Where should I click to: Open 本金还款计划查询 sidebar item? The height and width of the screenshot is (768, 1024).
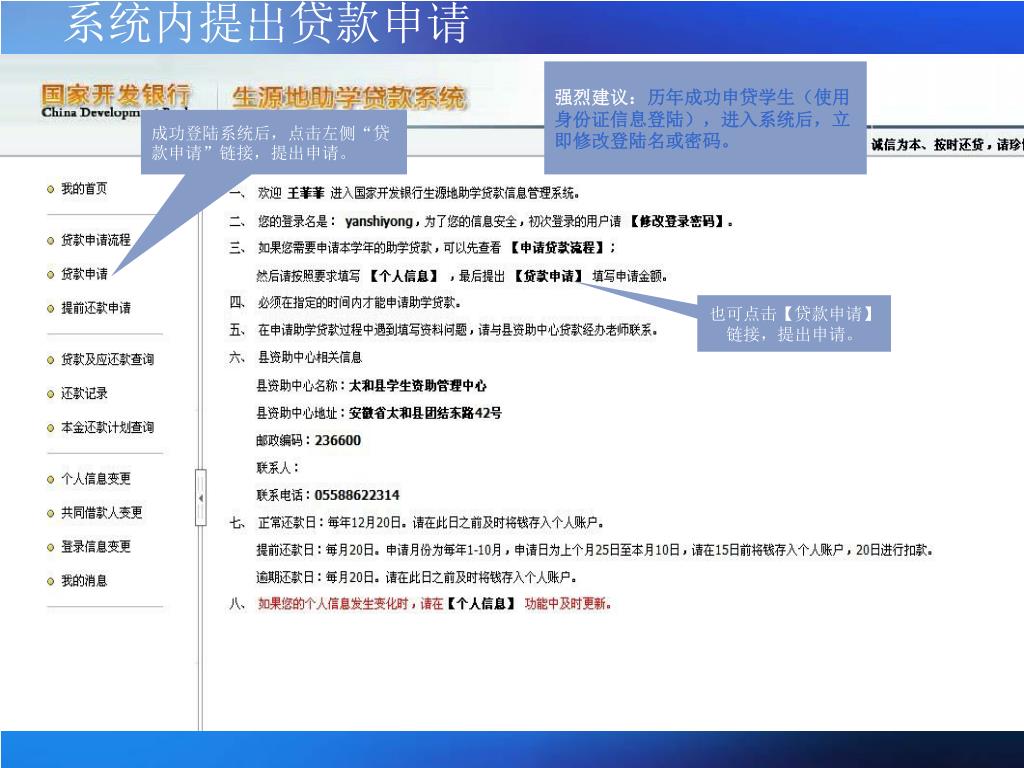click(x=107, y=427)
